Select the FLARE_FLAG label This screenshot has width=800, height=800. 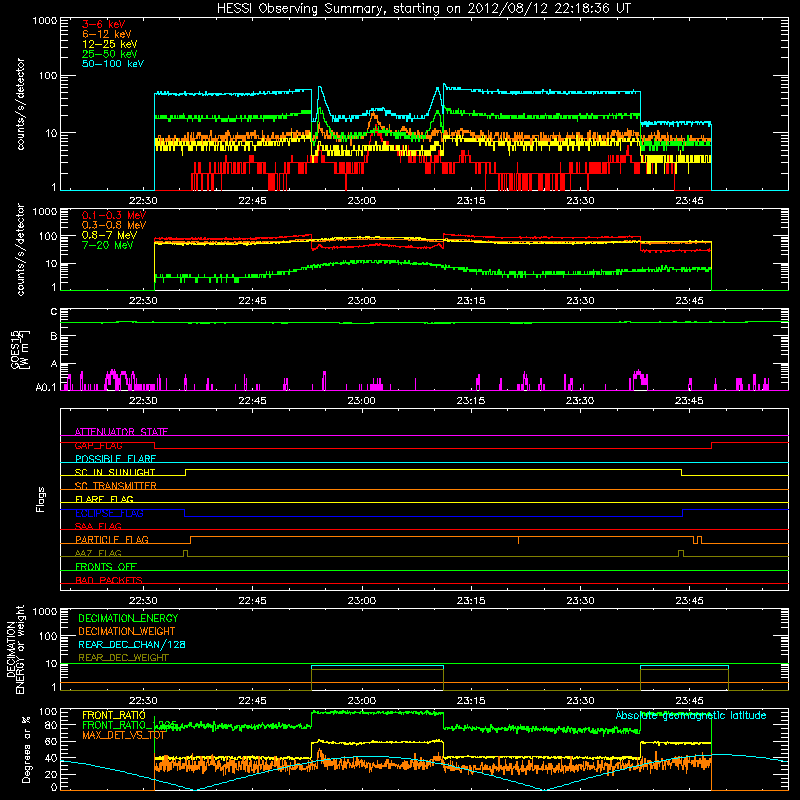pos(104,499)
